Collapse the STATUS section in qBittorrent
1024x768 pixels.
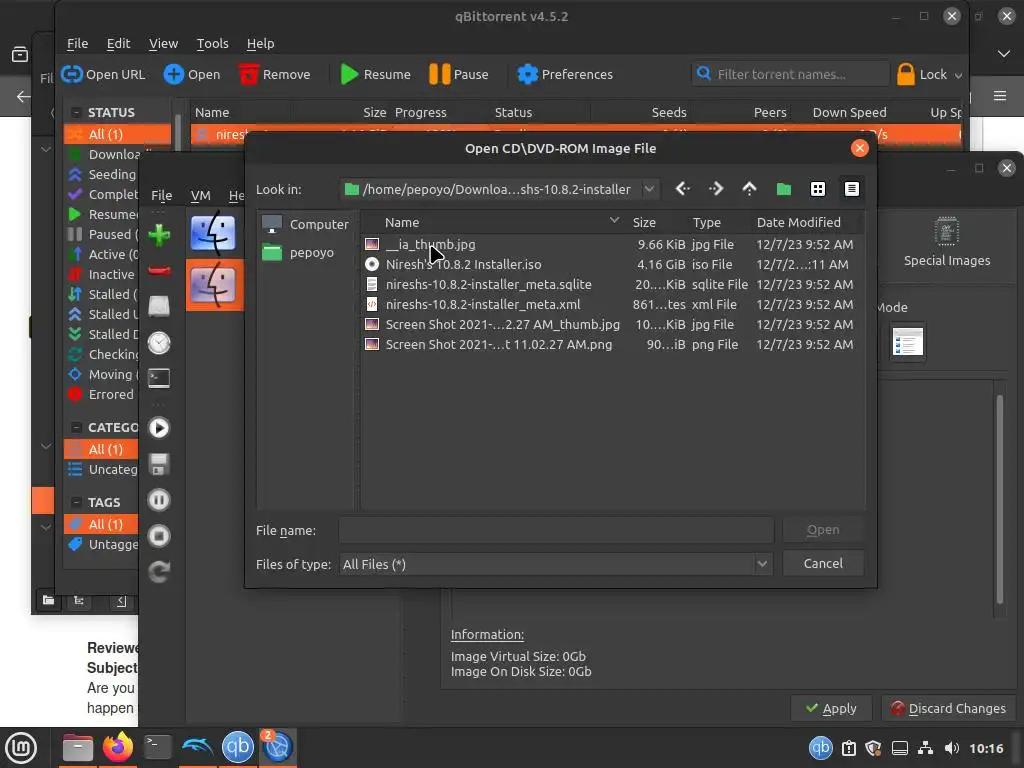coord(76,112)
